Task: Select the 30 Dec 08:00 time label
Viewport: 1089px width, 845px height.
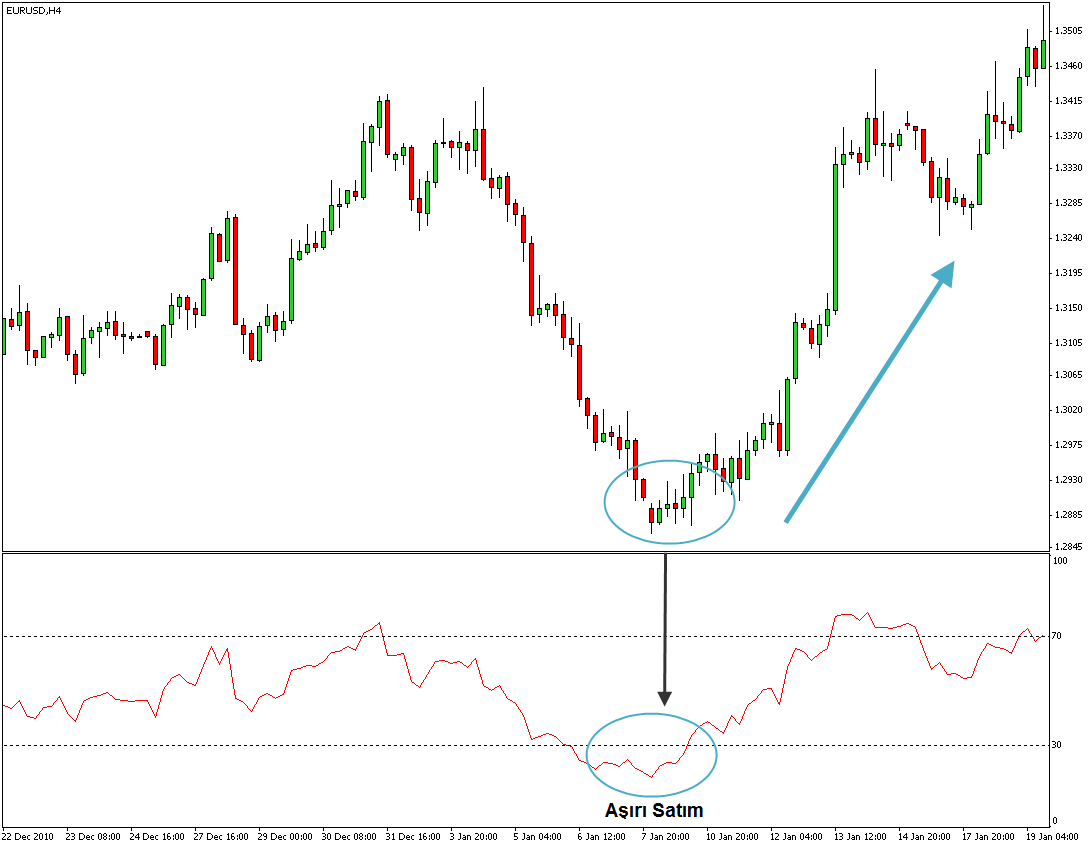Action: tap(349, 837)
